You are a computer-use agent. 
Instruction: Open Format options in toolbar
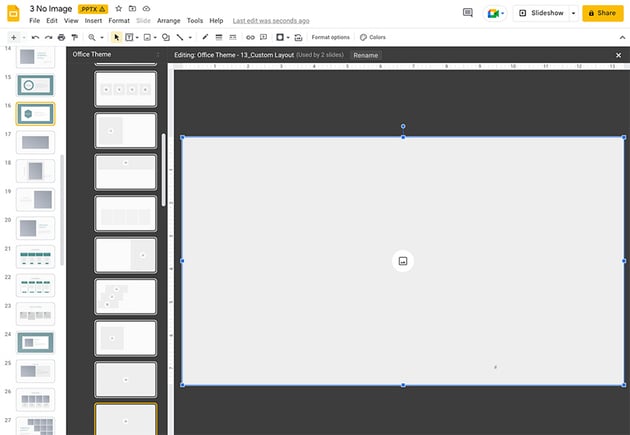[x=330, y=37]
